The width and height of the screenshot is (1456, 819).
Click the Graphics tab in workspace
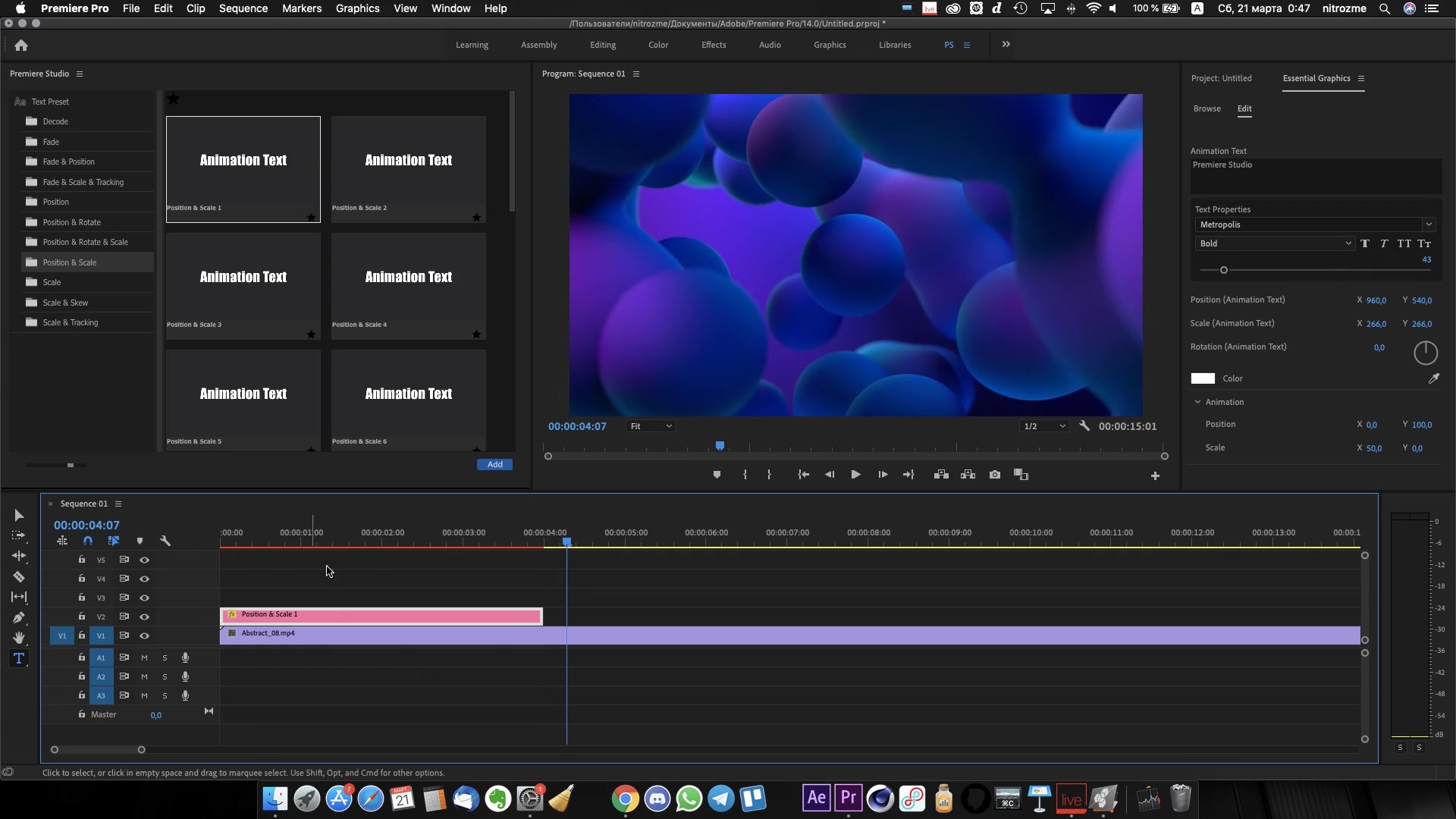829,44
